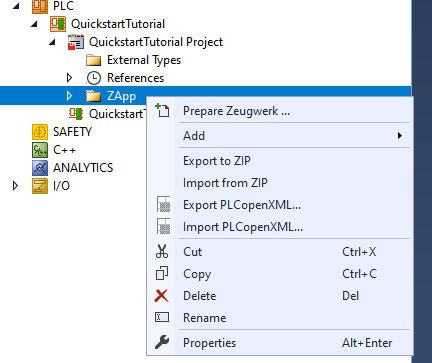Open the Add menu entry
This screenshot has height=363, width=432.
(x=280, y=136)
